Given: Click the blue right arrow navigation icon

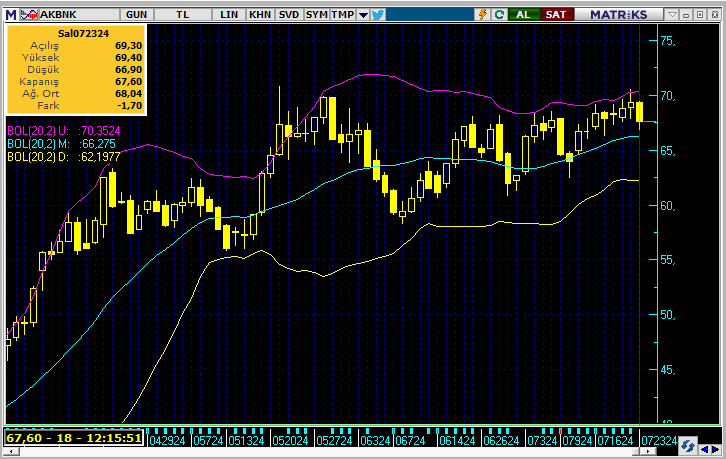Looking at the screenshot, I should tap(715, 449).
